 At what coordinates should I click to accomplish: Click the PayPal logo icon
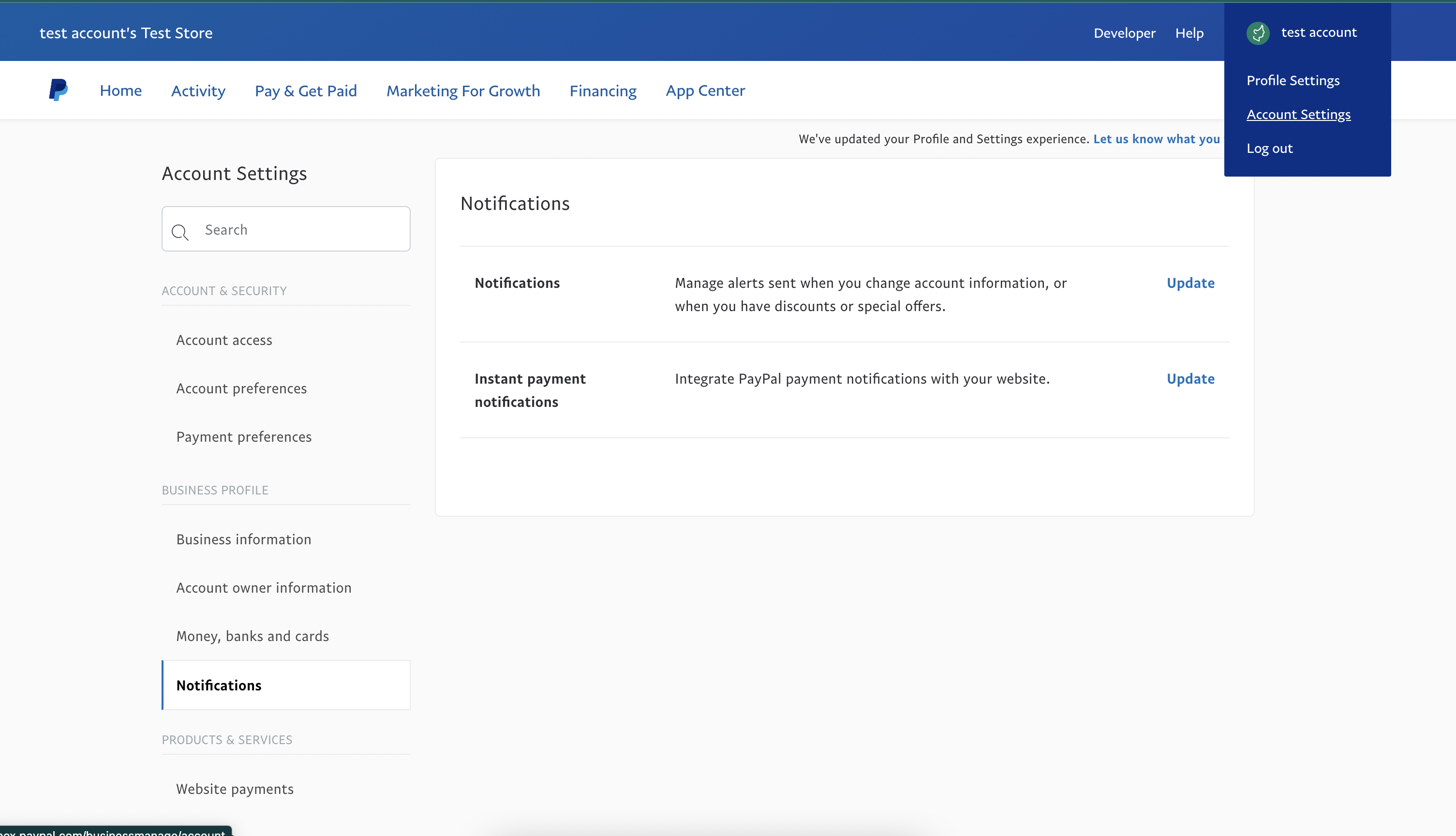(58, 90)
